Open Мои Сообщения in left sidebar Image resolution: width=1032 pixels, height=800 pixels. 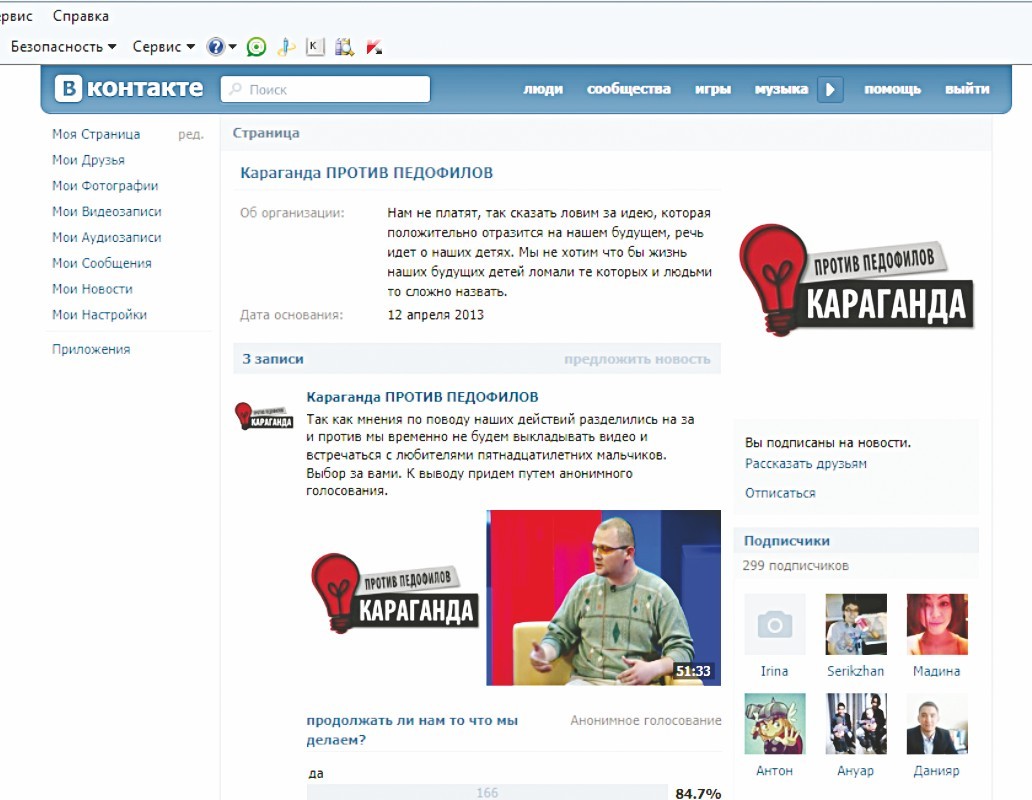pos(102,263)
